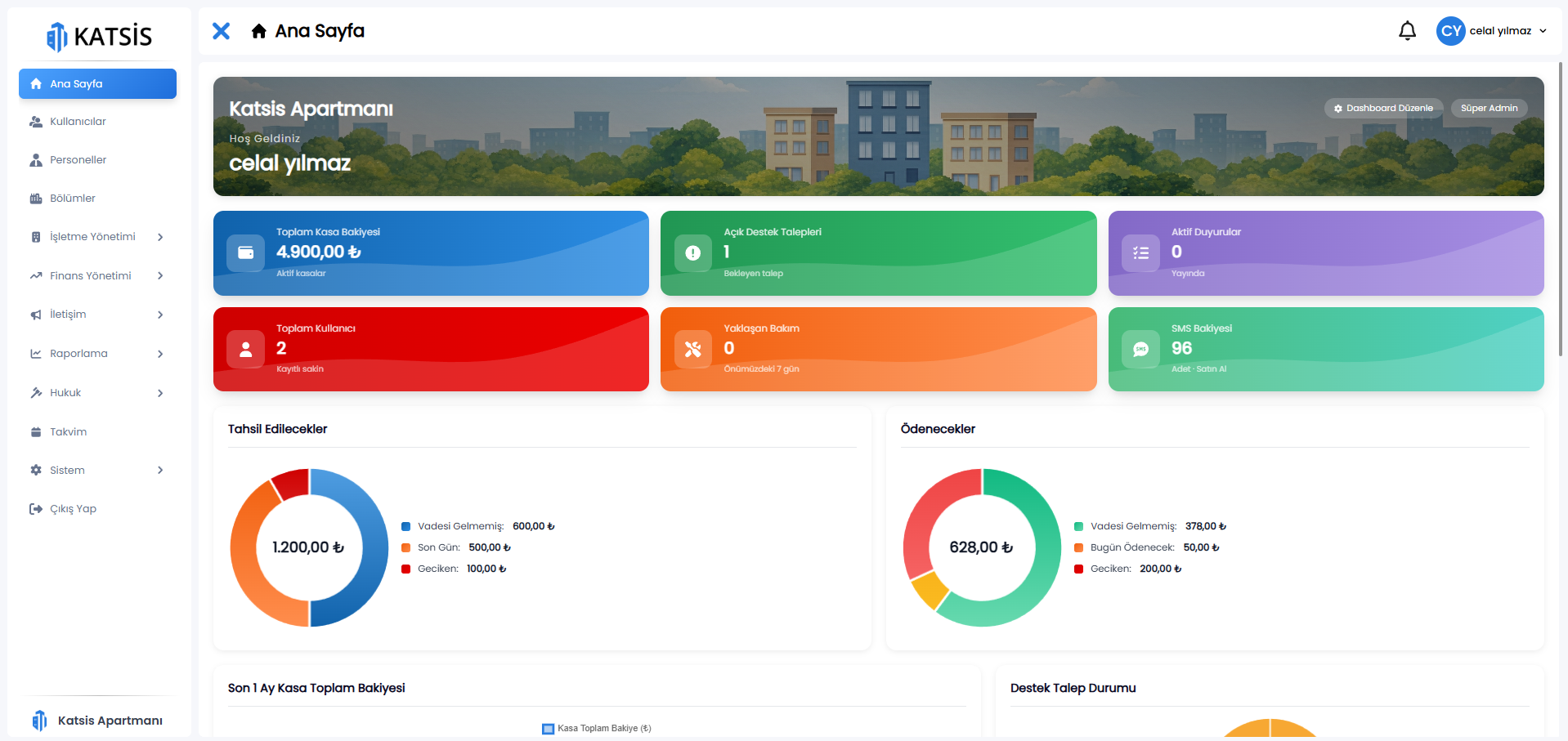Viewport: 1568px width, 741px height.
Task: Click the 4.900,00 ₺ balance value
Action: (x=319, y=252)
